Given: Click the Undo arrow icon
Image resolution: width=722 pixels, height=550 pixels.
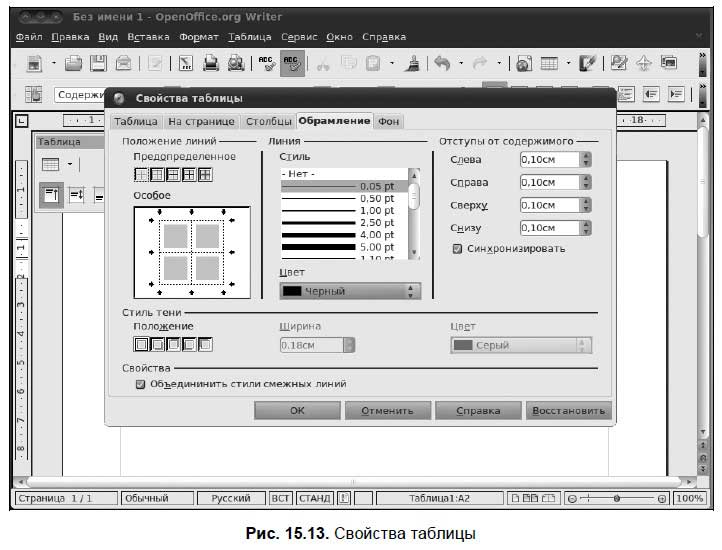Looking at the screenshot, I should coord(442,64).
